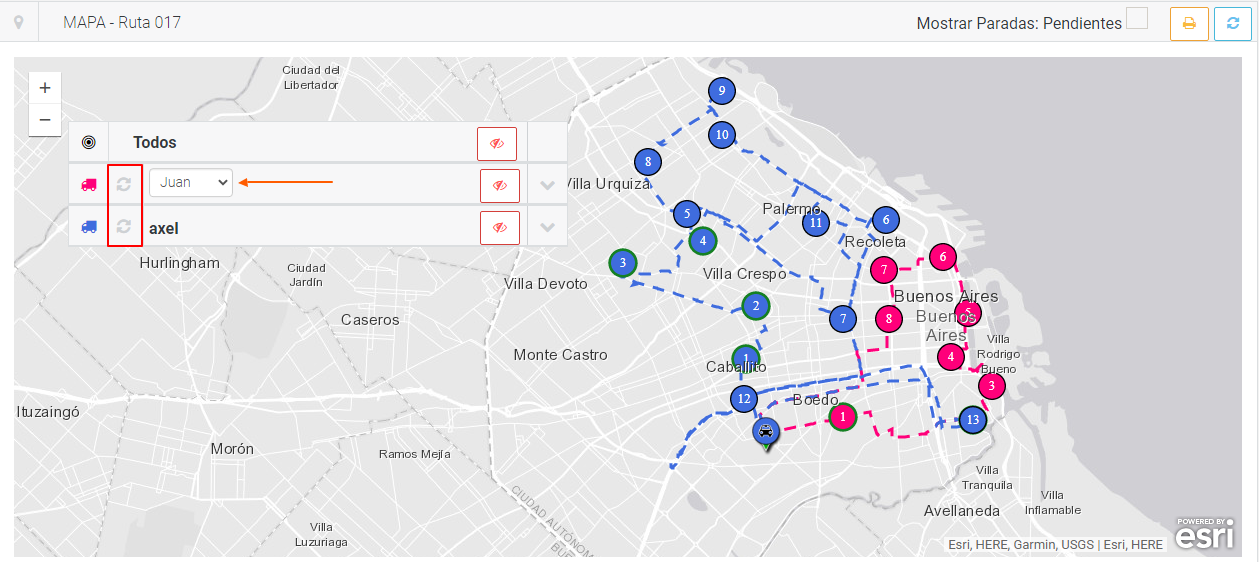The image size is (1259, 562).
Task: Refresh Juan's route with the sync icon
Action: coord(124,184)
